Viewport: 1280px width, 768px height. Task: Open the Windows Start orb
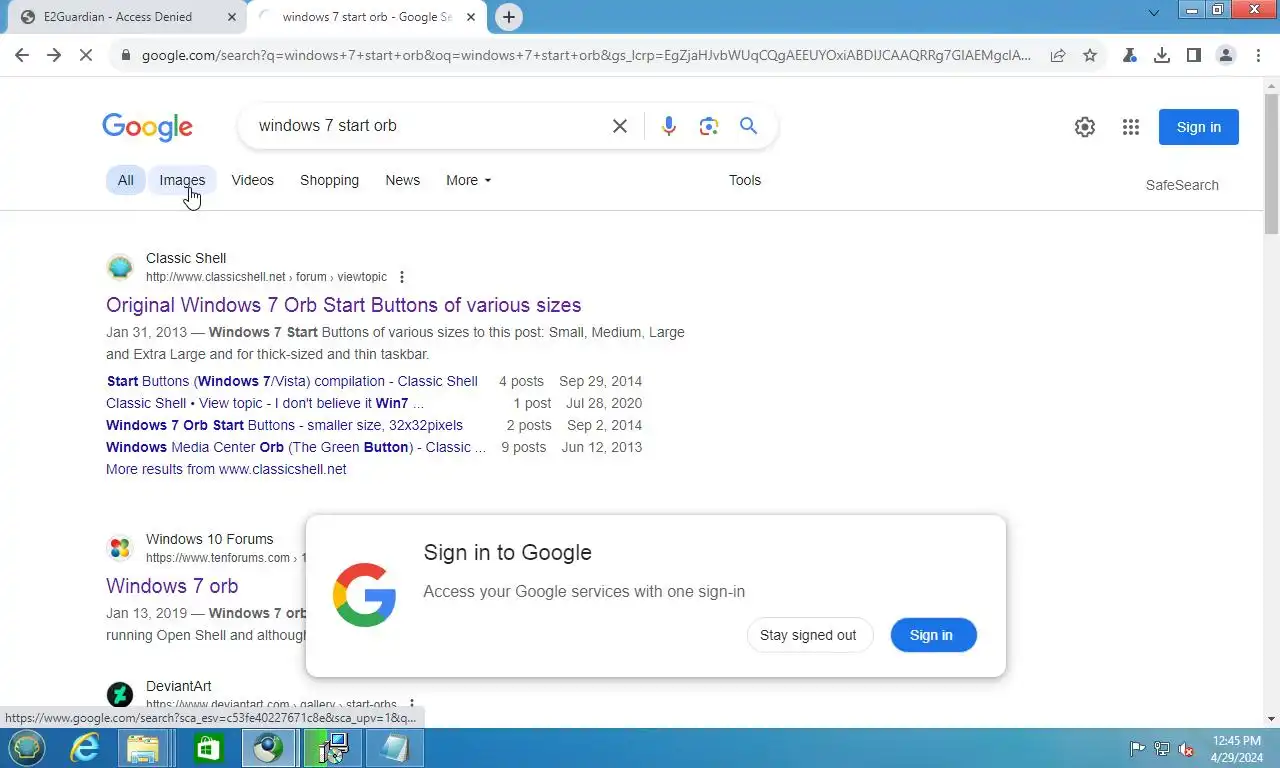tap(26, 748)
